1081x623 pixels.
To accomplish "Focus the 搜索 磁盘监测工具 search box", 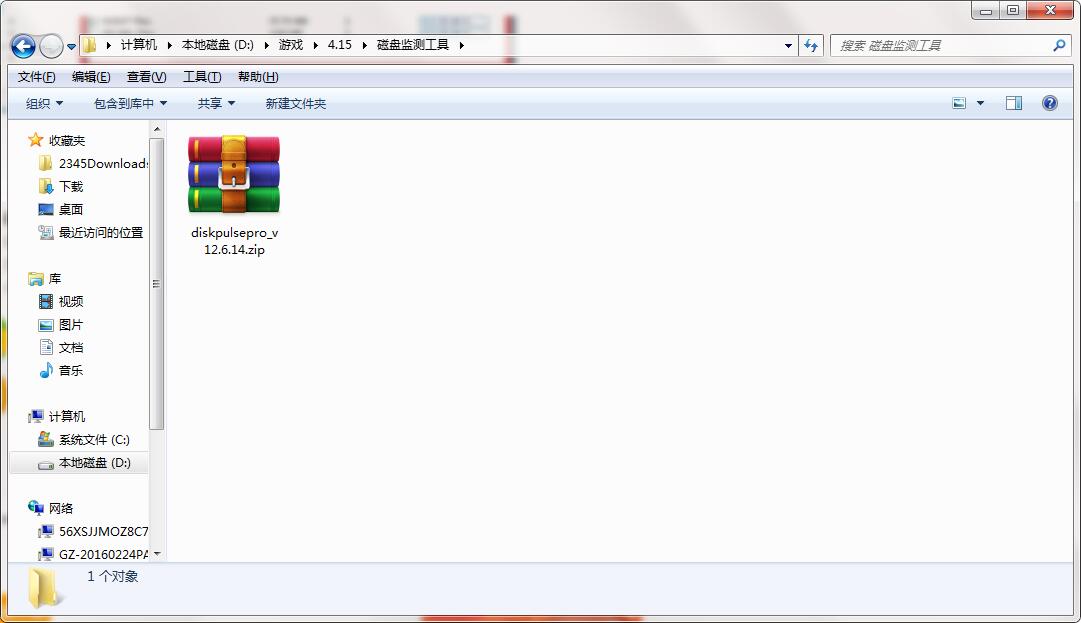I will tap(951, 45).
